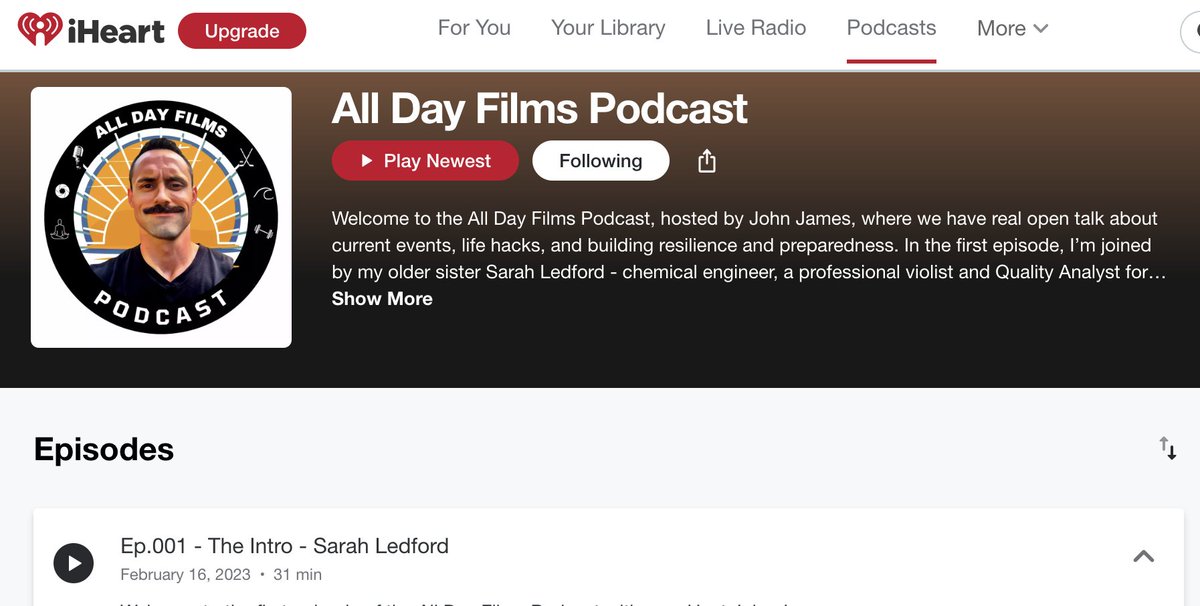Switch the Podcasts tab off by clicking it again
The image size is (1200, 606).
click(891, 28)
